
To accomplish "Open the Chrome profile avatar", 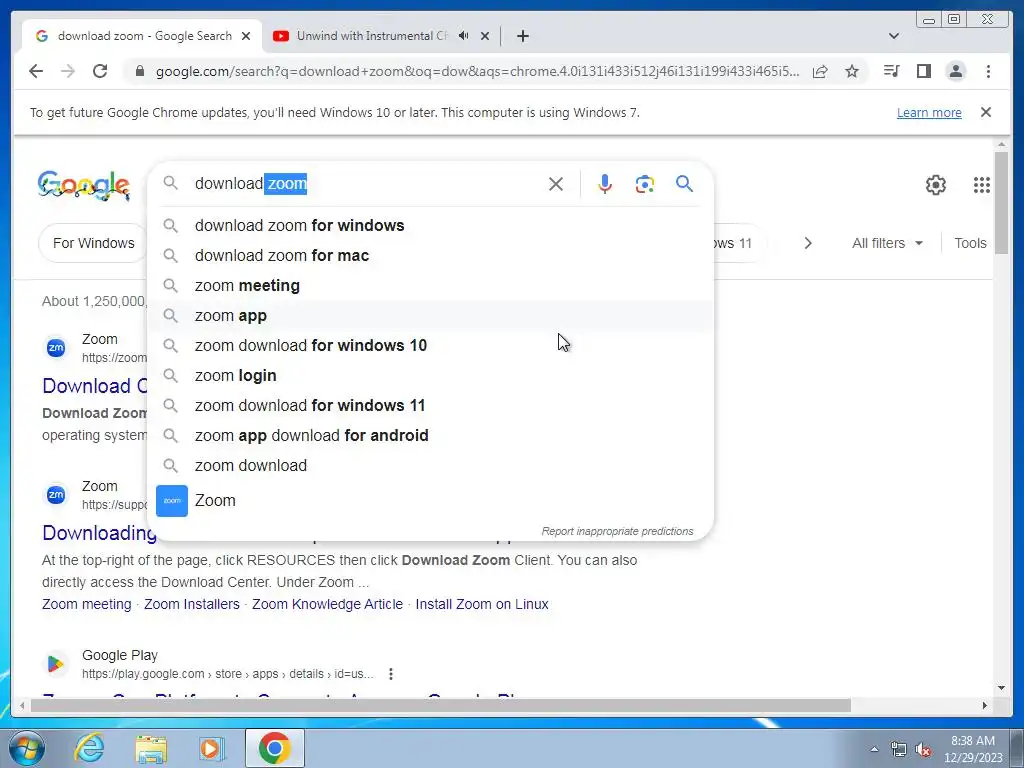I will click(x=955, y=71).
